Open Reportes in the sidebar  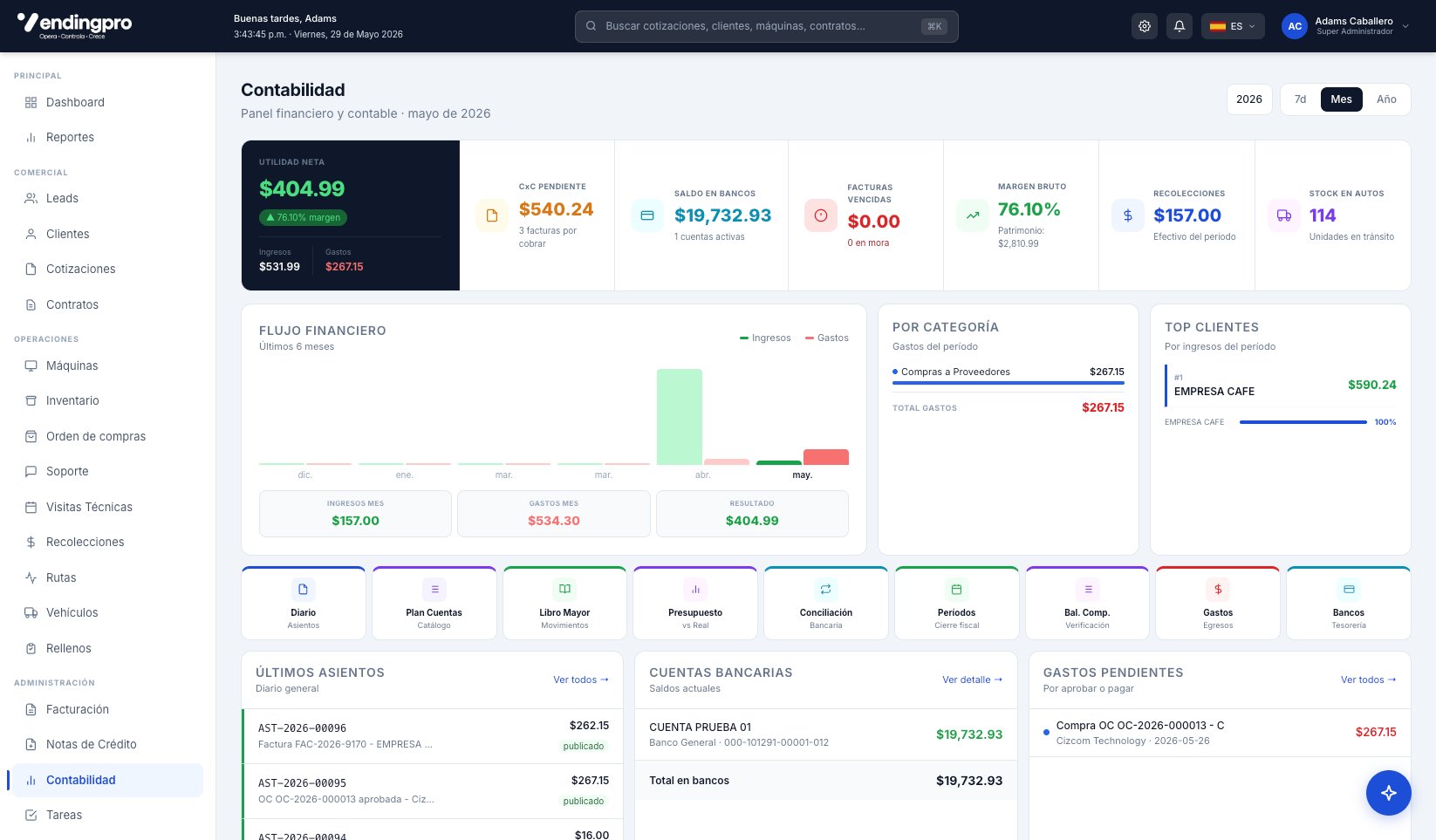106,137
